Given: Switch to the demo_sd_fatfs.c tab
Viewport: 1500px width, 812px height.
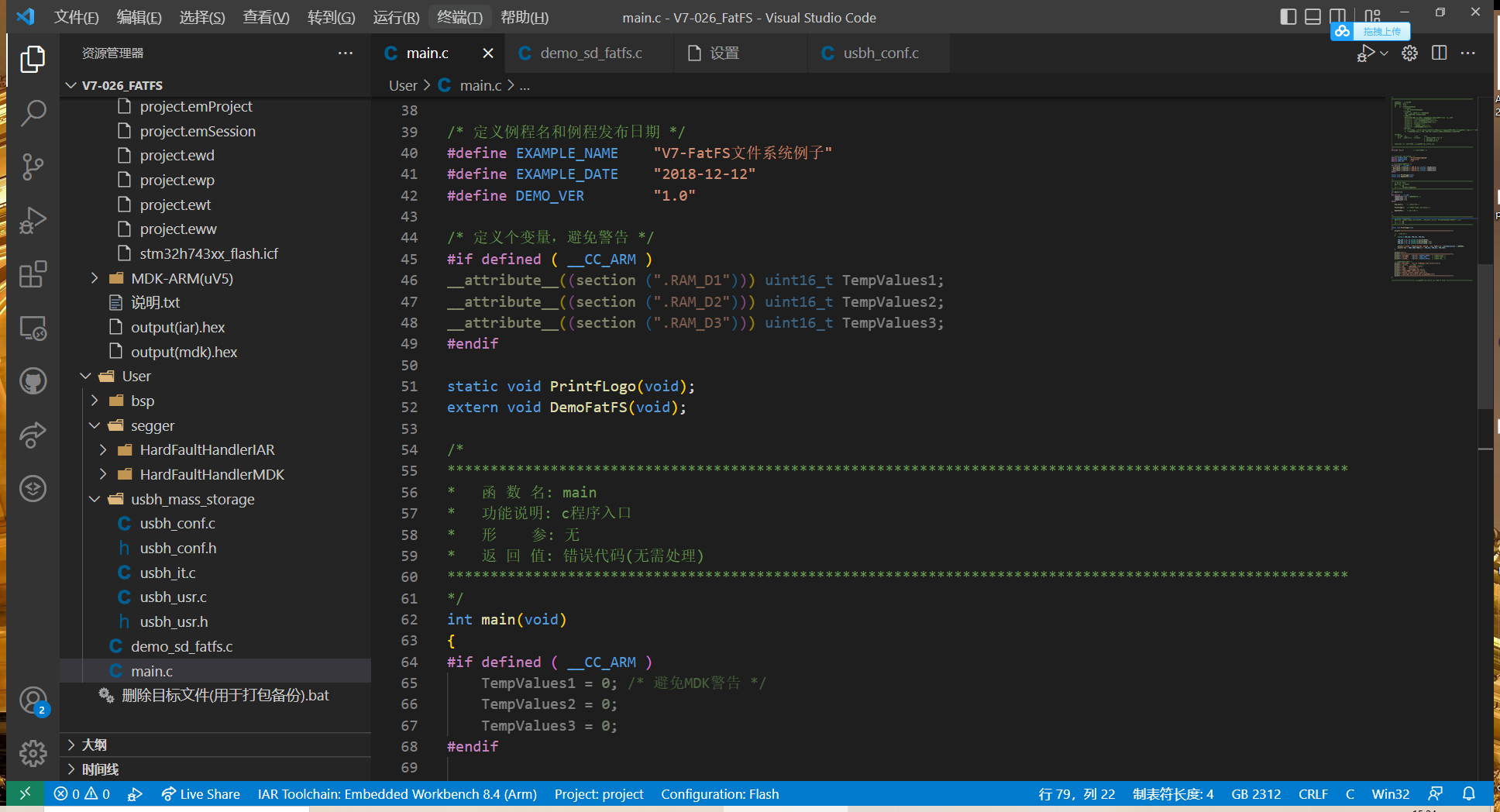Looking at the screenshot, I should (590, 53).
